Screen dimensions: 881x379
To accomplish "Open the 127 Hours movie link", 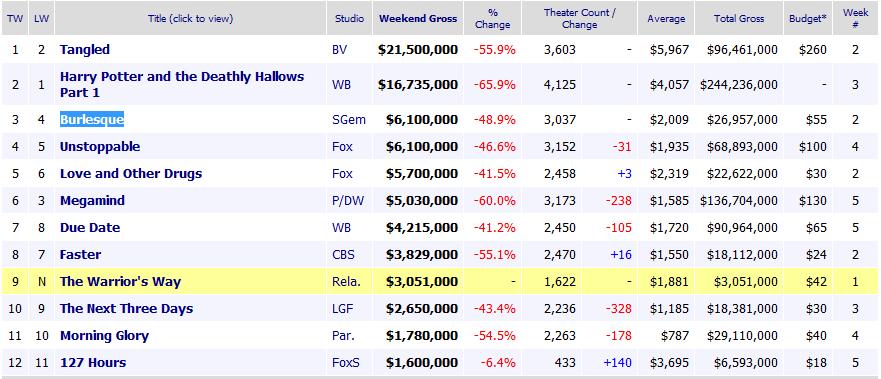I will point(93,362).
